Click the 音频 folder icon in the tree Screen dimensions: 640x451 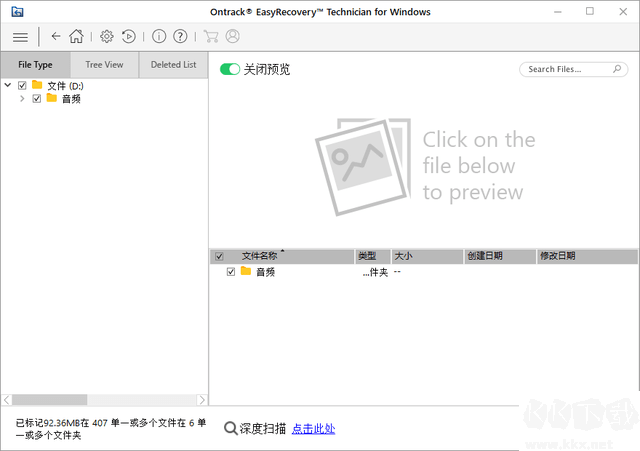click(x=51, y=98)
